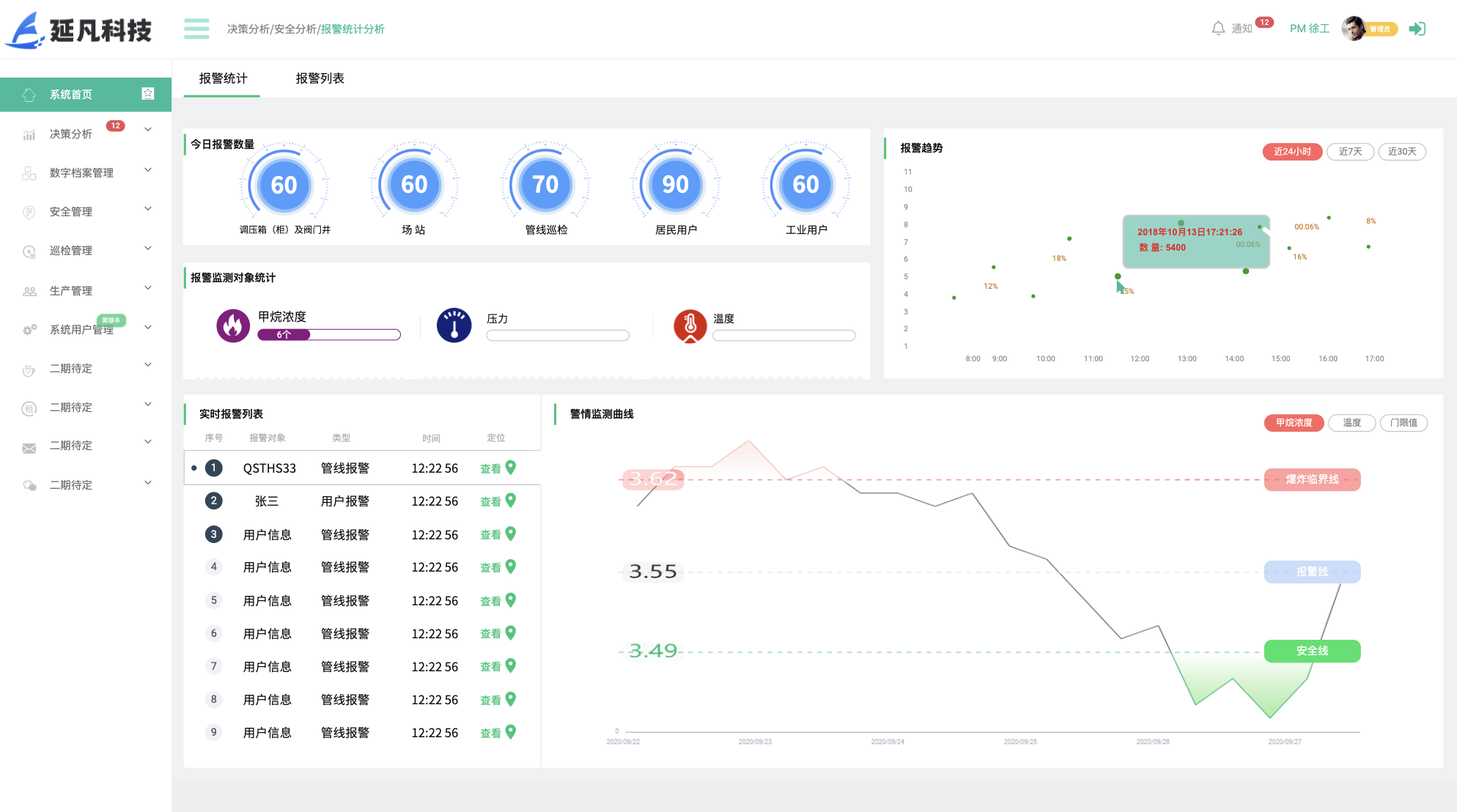Expand the 决策分析 sidebar menu
1457x812 pixels.
coord(71,133)
